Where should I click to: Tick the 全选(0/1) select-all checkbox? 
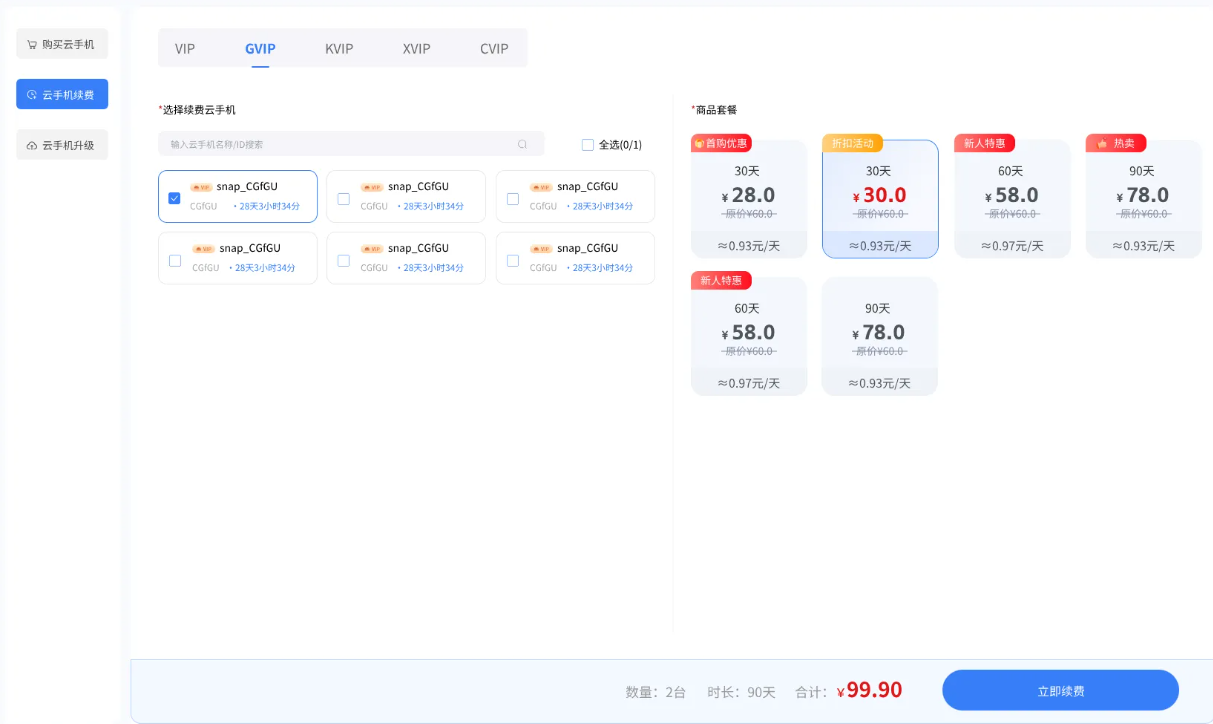pos(588,145)
